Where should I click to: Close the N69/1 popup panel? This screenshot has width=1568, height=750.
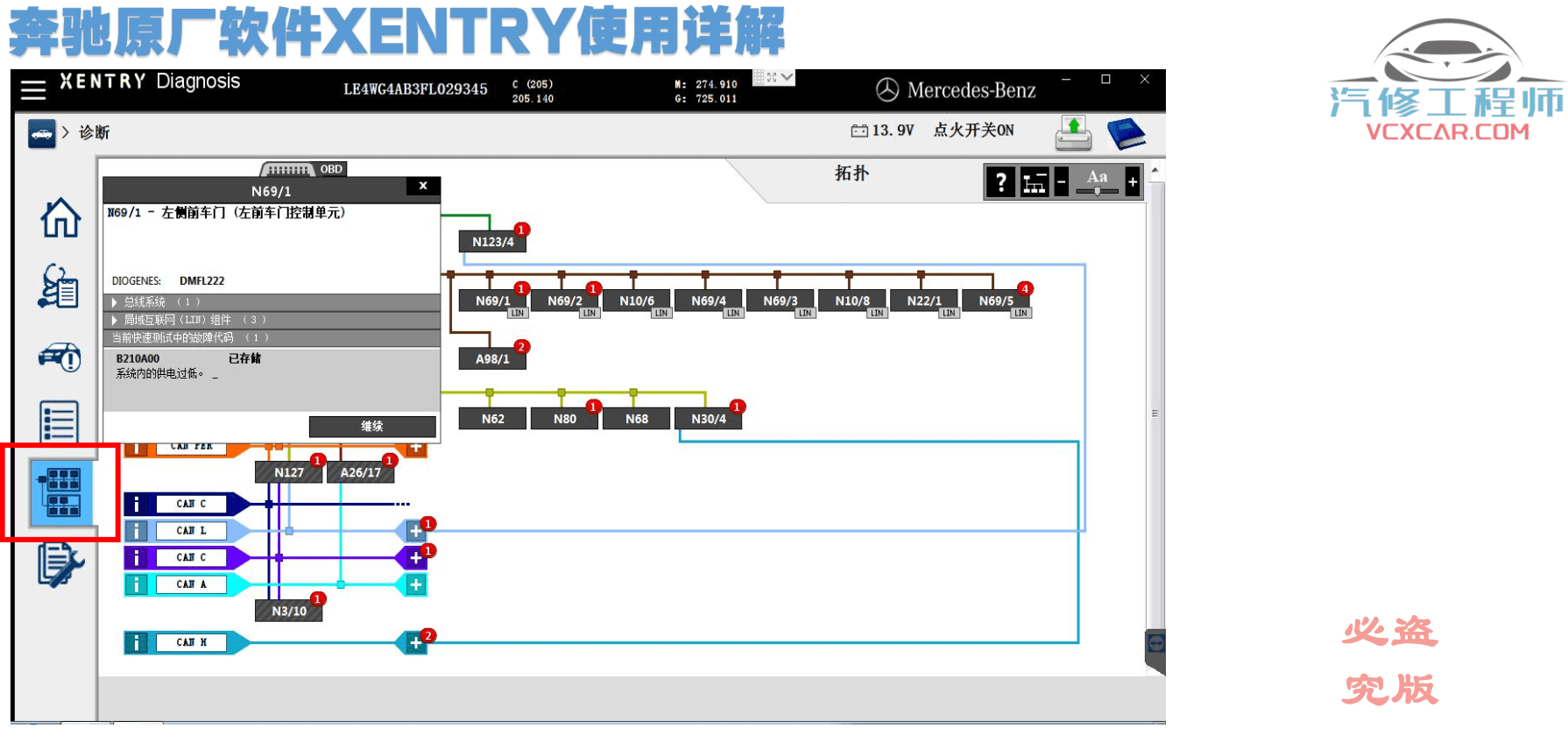[x=423, y=186]
